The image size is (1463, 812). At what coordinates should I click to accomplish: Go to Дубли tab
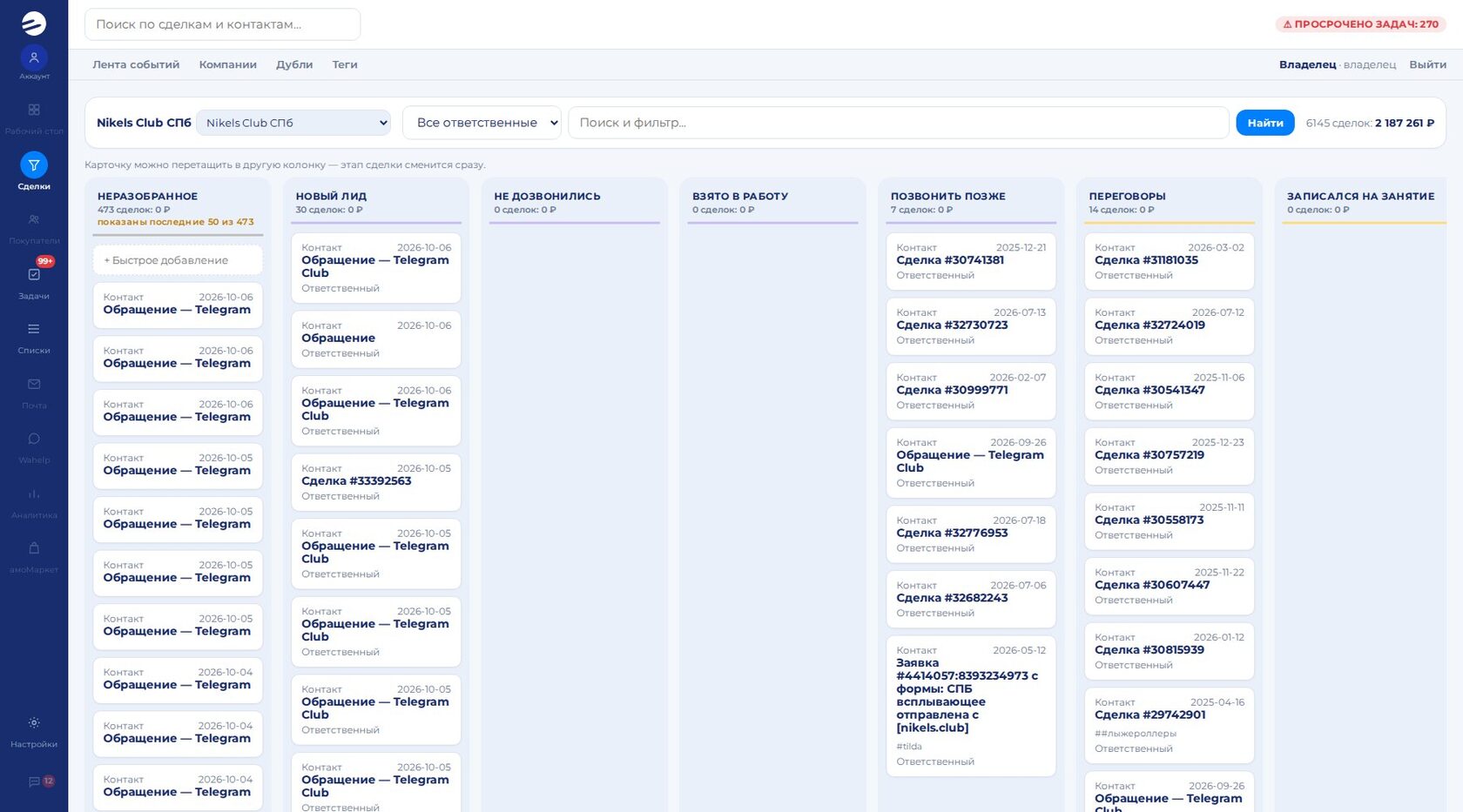(294, 64)
